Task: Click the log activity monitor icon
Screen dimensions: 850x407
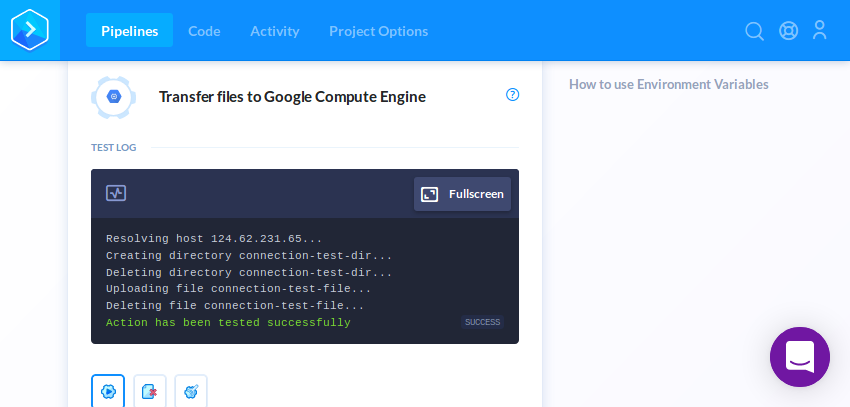Action: tap(116, 193)
